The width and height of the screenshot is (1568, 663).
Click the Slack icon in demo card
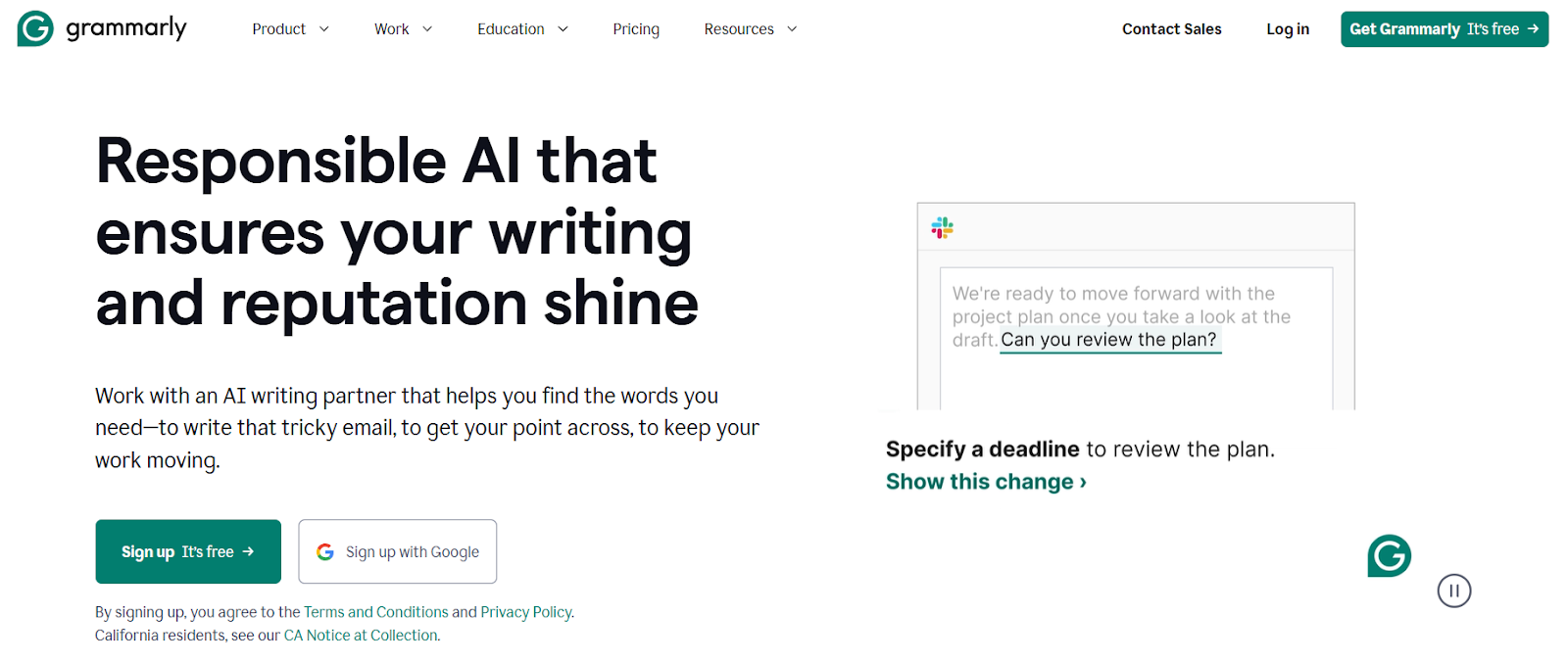[x=942, y=228]
